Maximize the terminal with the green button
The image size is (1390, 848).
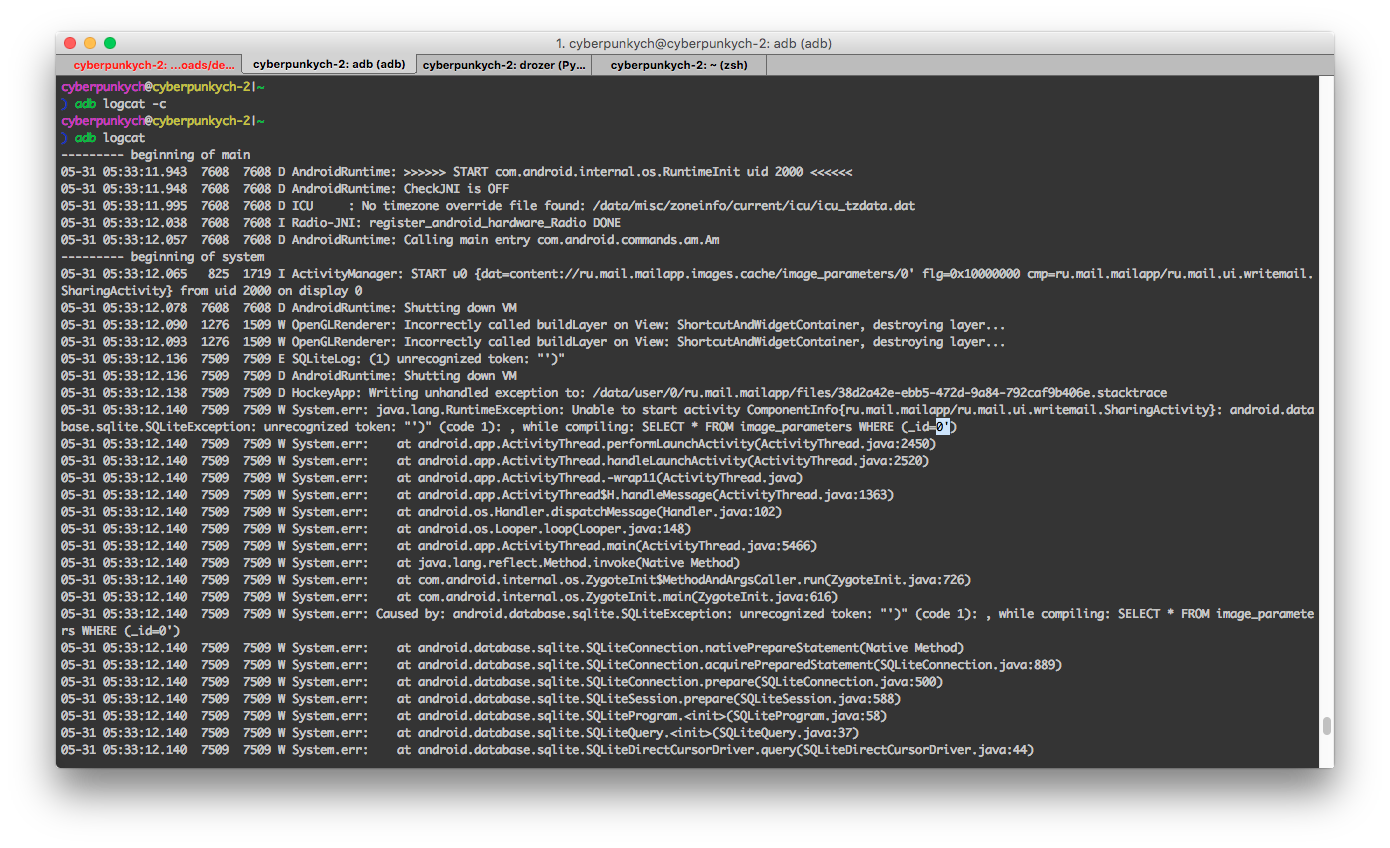[x=110, y=43]
